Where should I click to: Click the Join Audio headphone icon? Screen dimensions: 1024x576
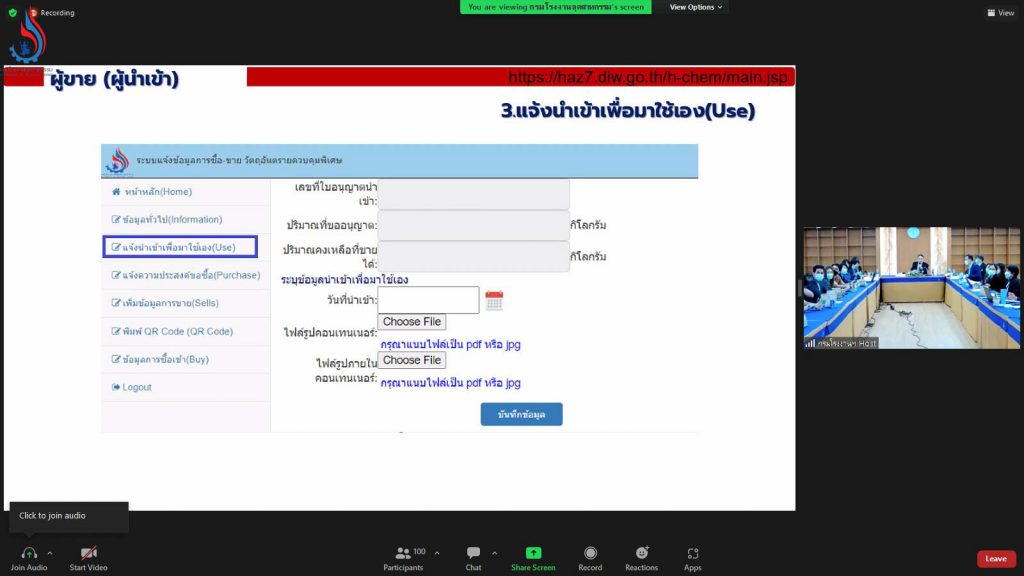(x=29, y=553)
